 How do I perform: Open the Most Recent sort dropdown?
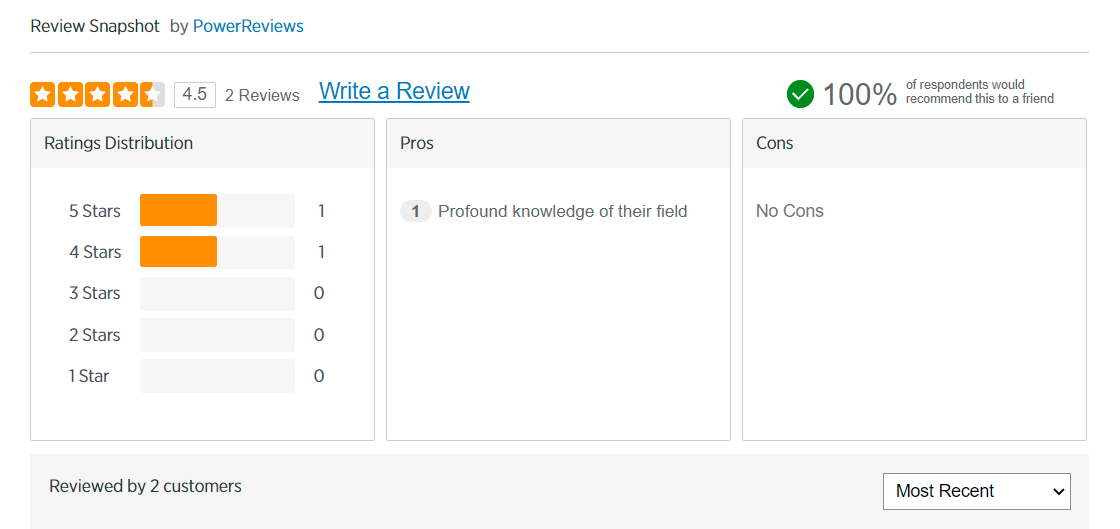[x=976, y=491]
